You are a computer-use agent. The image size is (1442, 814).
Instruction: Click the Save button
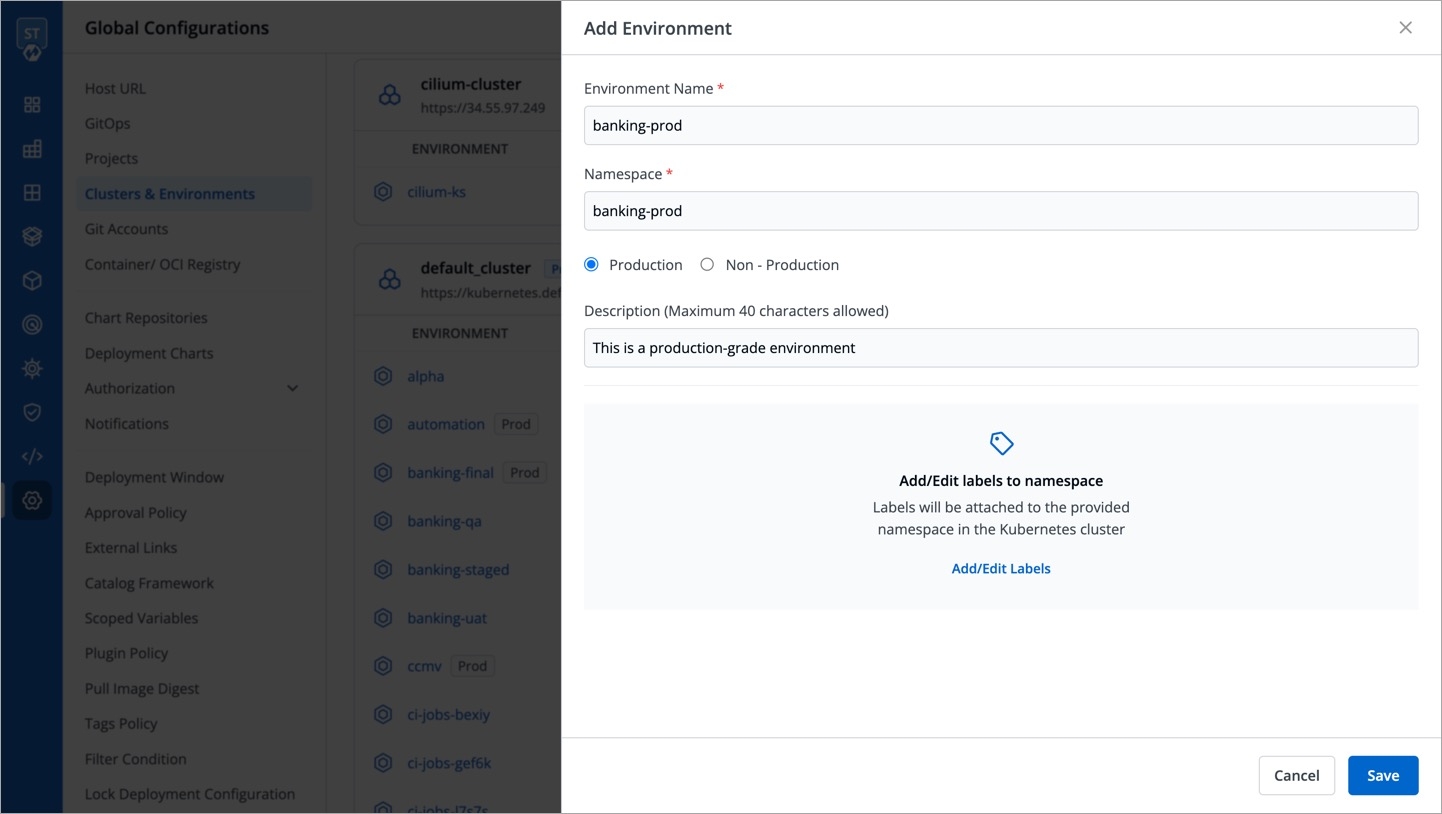click(x=1383, y=775)
